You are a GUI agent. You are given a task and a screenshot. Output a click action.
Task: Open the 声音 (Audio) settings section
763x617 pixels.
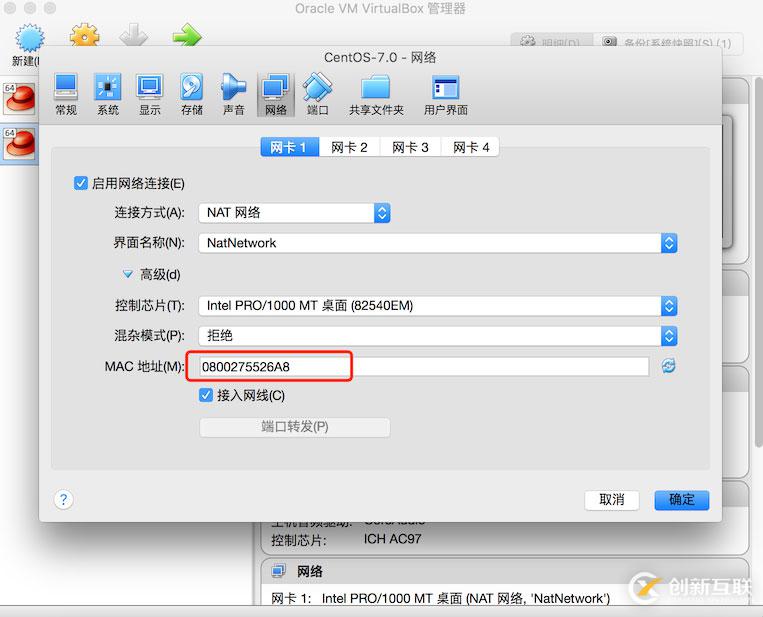(x=234, y=94)
